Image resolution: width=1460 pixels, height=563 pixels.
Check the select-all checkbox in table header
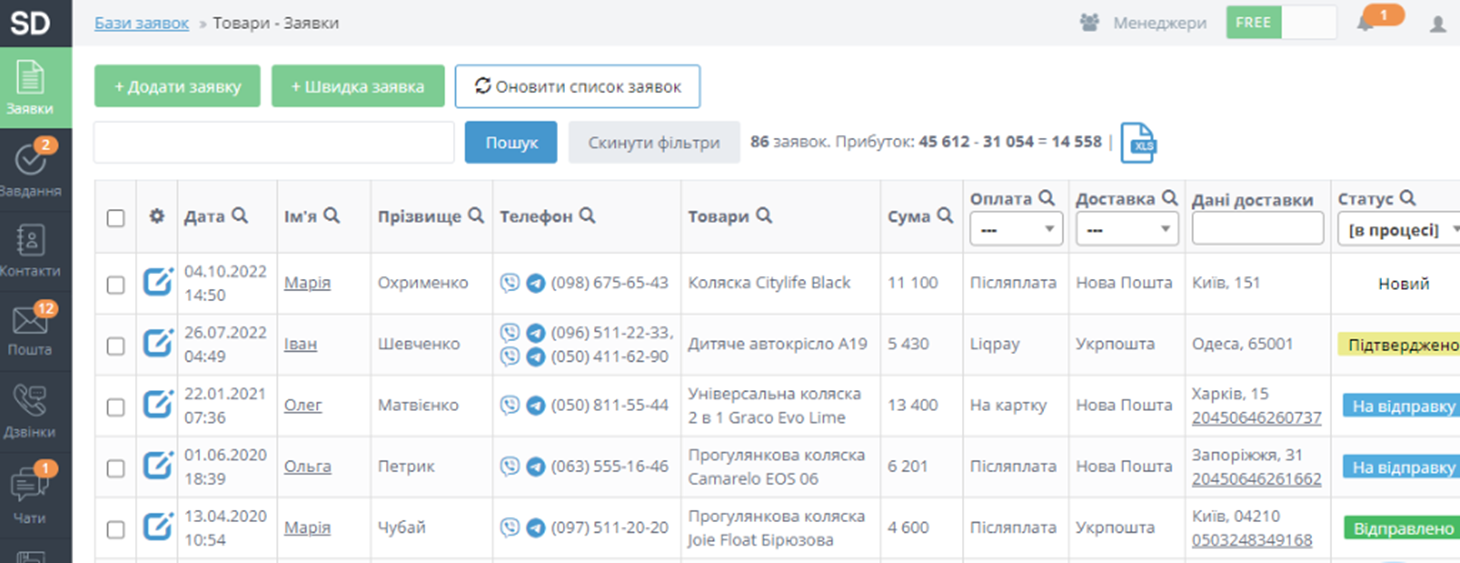(x=116, y=217)
